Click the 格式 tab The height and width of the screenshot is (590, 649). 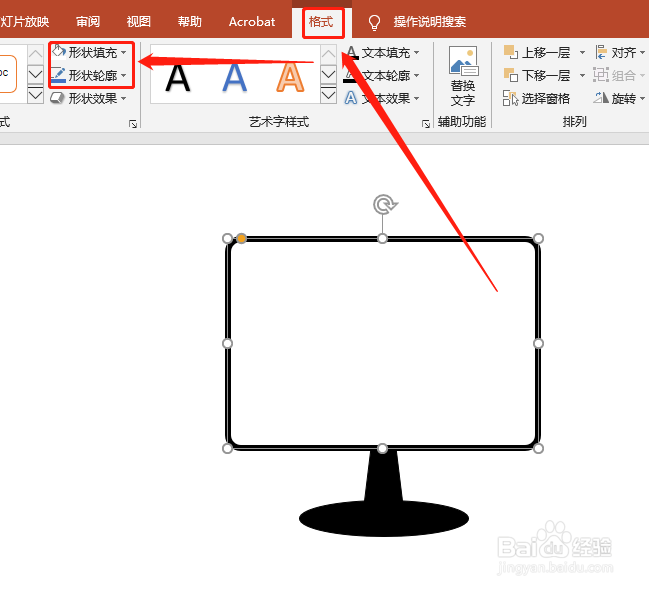(321, 22)
